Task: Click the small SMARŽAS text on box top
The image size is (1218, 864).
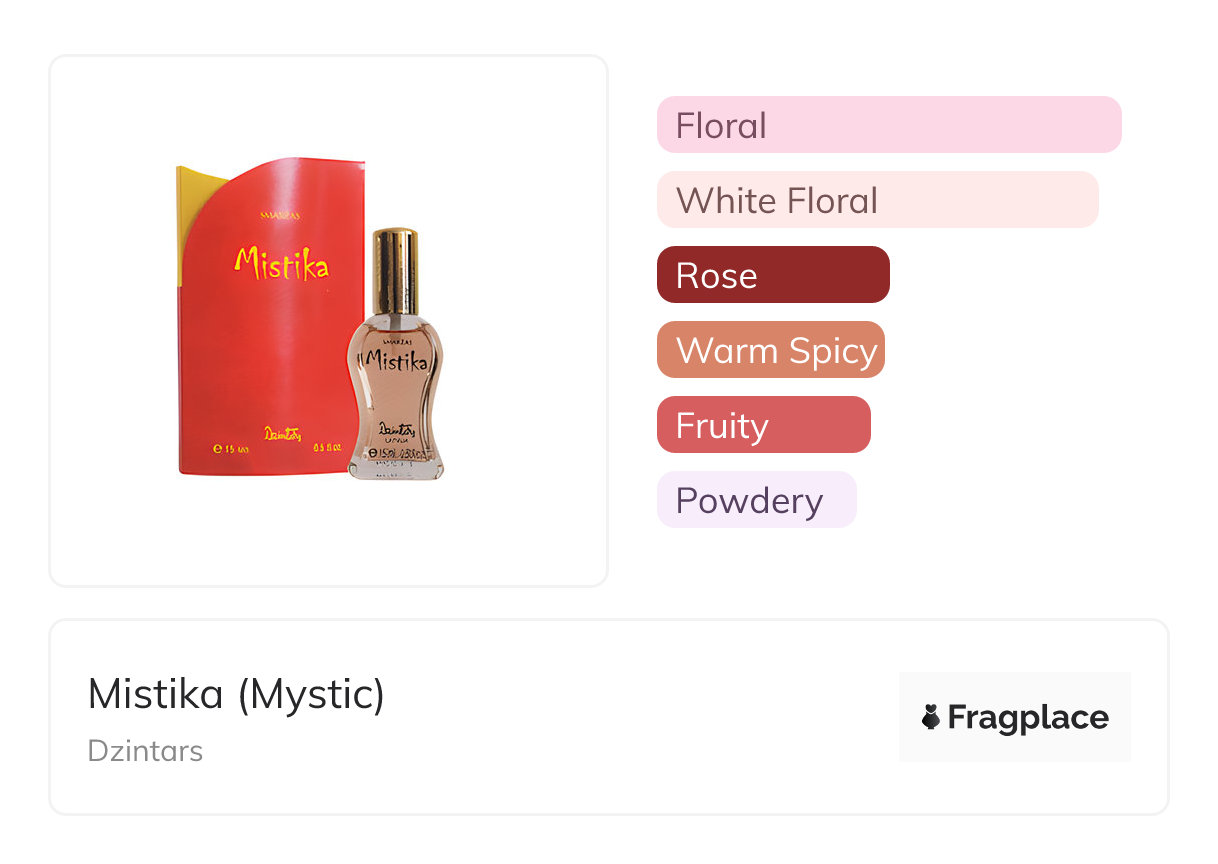Action: click(277, 214)
